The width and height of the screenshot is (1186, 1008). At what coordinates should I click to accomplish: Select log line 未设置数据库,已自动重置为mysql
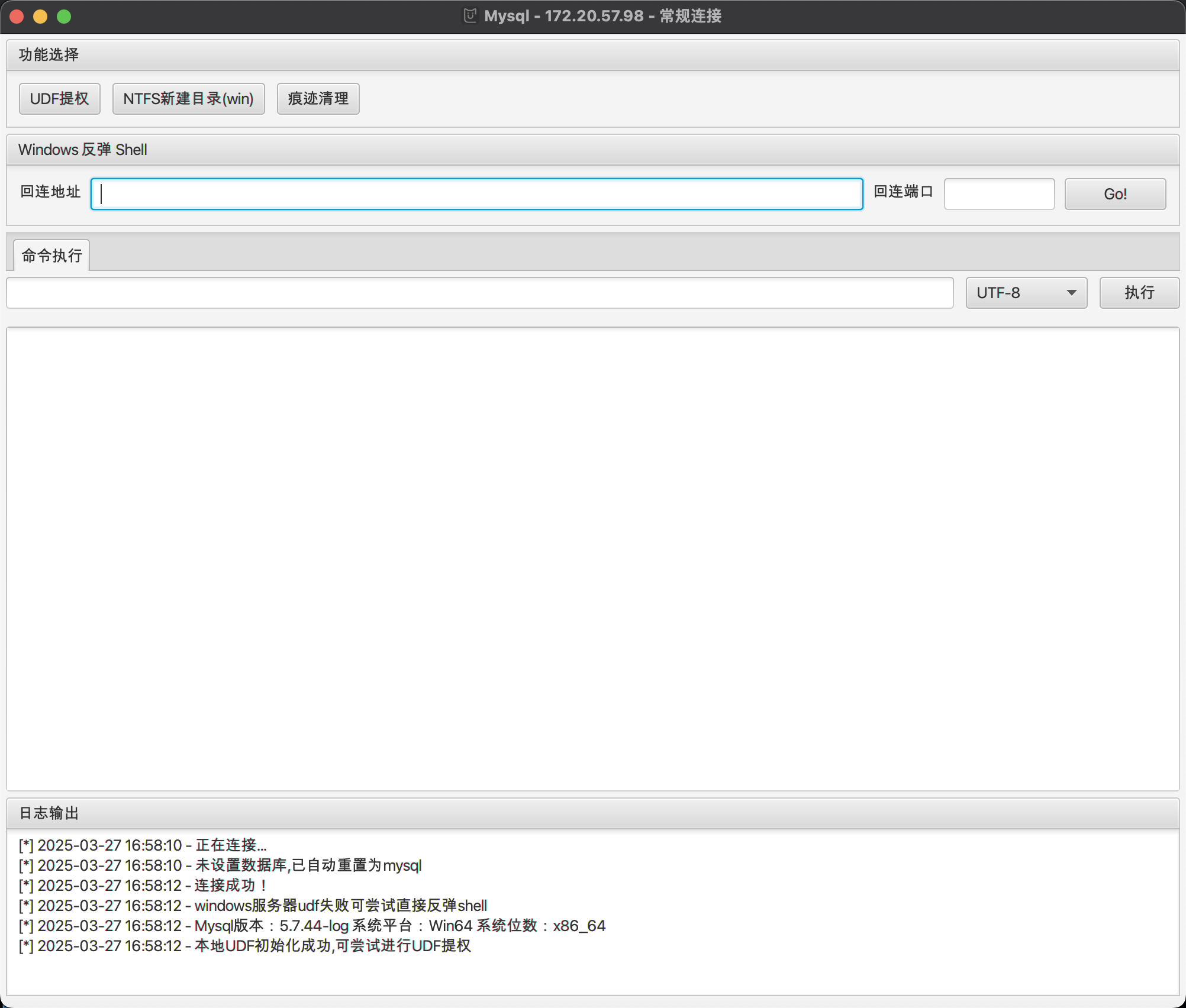[x=220, y=865]
